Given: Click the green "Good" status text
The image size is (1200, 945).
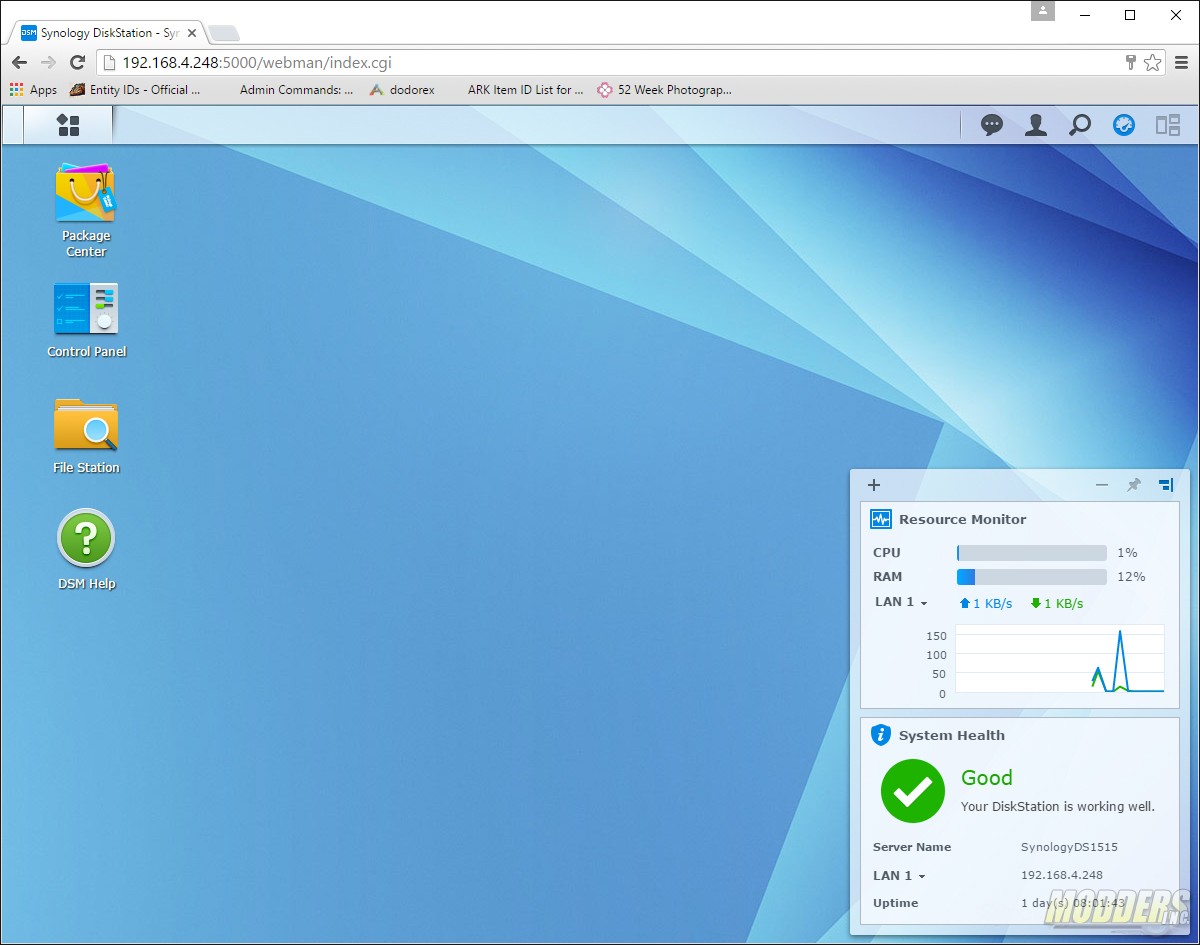Looking at the screenshot, I should point(987,777).
